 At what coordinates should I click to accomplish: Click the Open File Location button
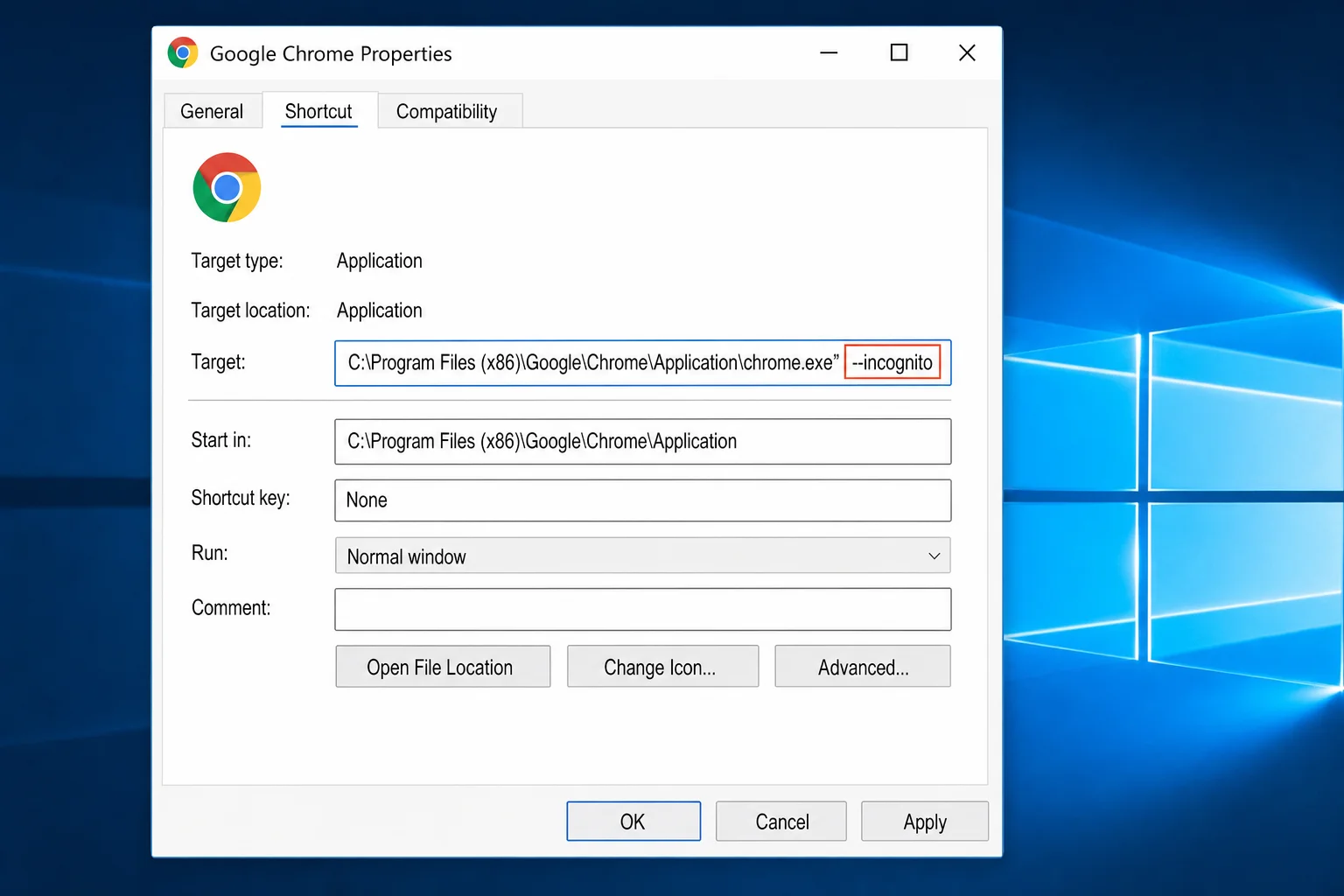coord(443,667)
